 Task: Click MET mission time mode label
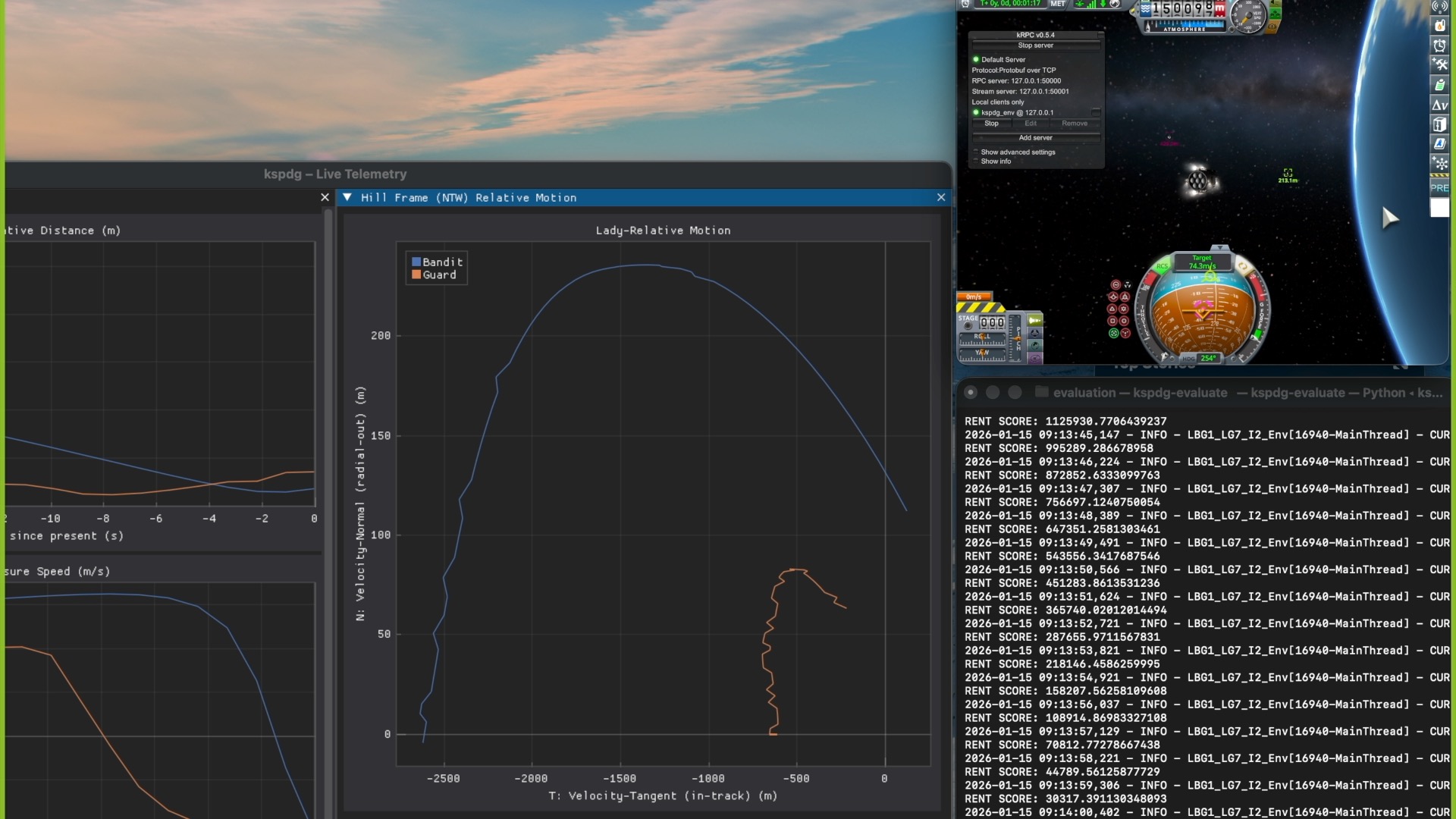[1058, 4]
